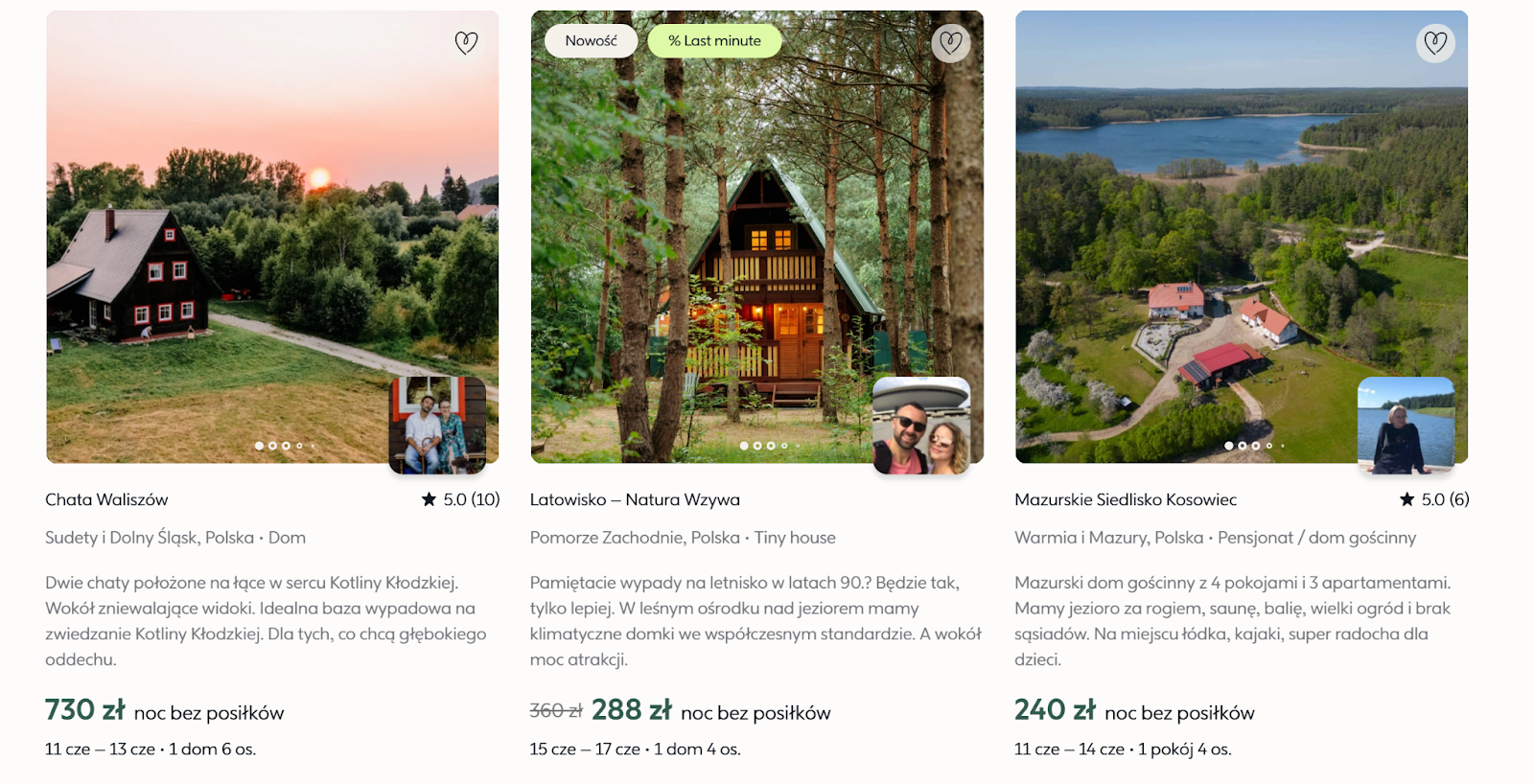The image size is (1534, 784).
Task: Open the Chata Waliszów listing title
Action: (x=106, y=499)
